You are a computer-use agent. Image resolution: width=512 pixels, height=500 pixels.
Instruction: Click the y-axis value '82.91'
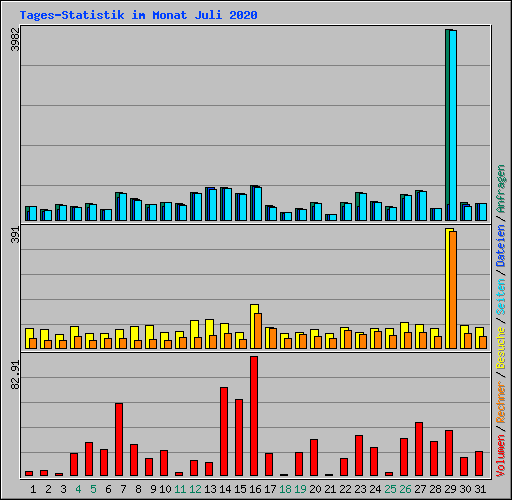[x=15, y=375]
